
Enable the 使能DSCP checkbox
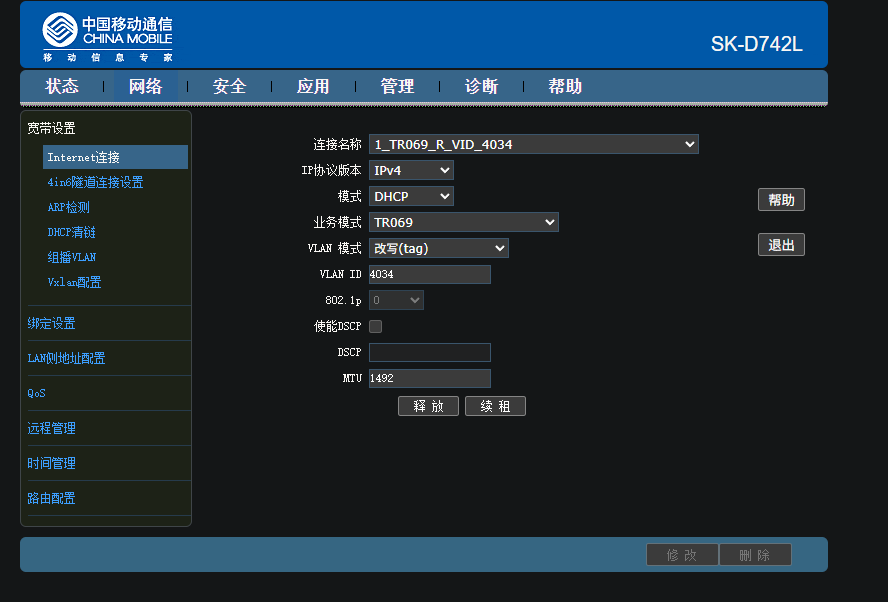pos(375,326)
